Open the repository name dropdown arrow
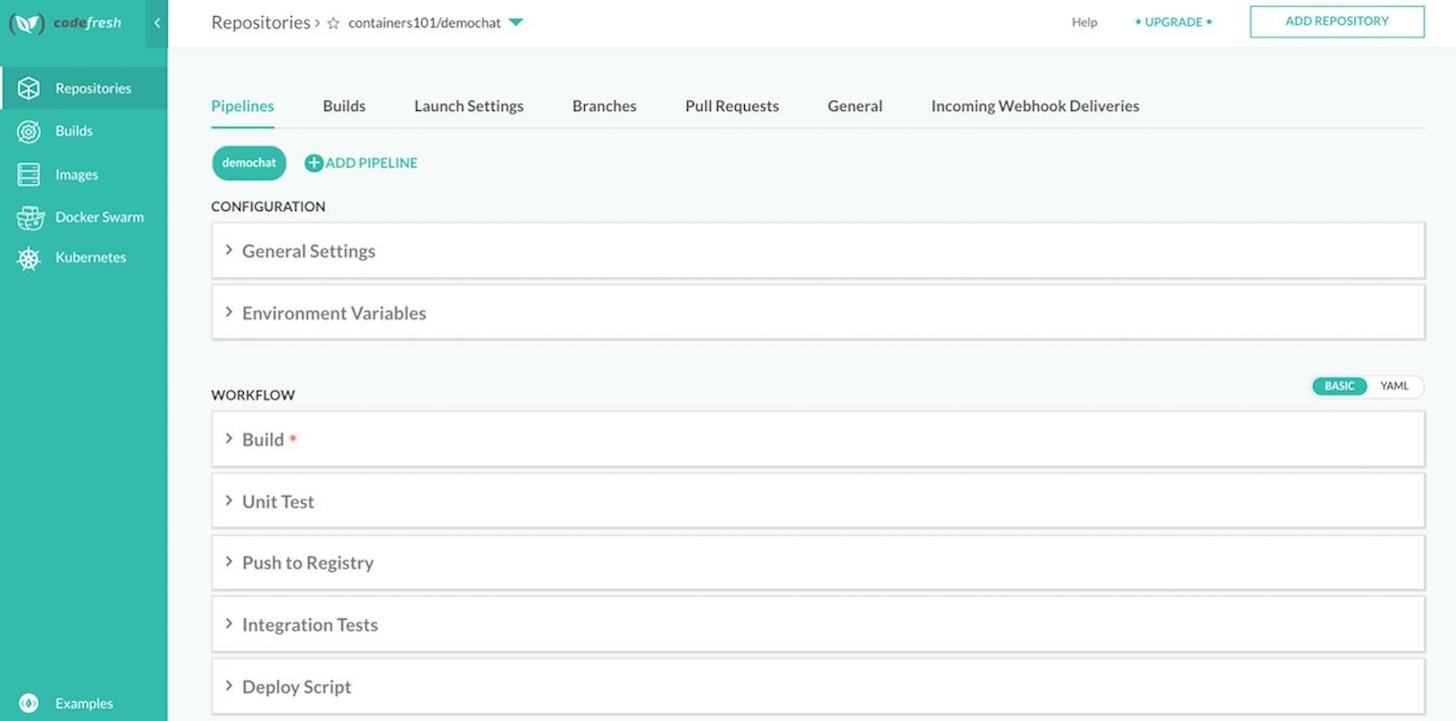The width and height of the screenshot is (1456, 721). 516,22
